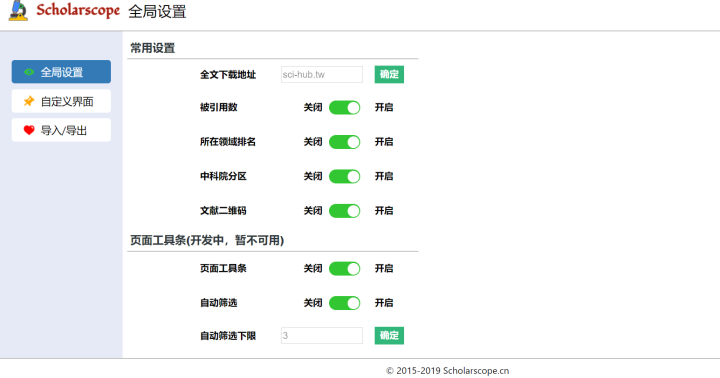Click the 全文下载地址 label
This screenshot has height=378, width=720.
tap(228, 75)
